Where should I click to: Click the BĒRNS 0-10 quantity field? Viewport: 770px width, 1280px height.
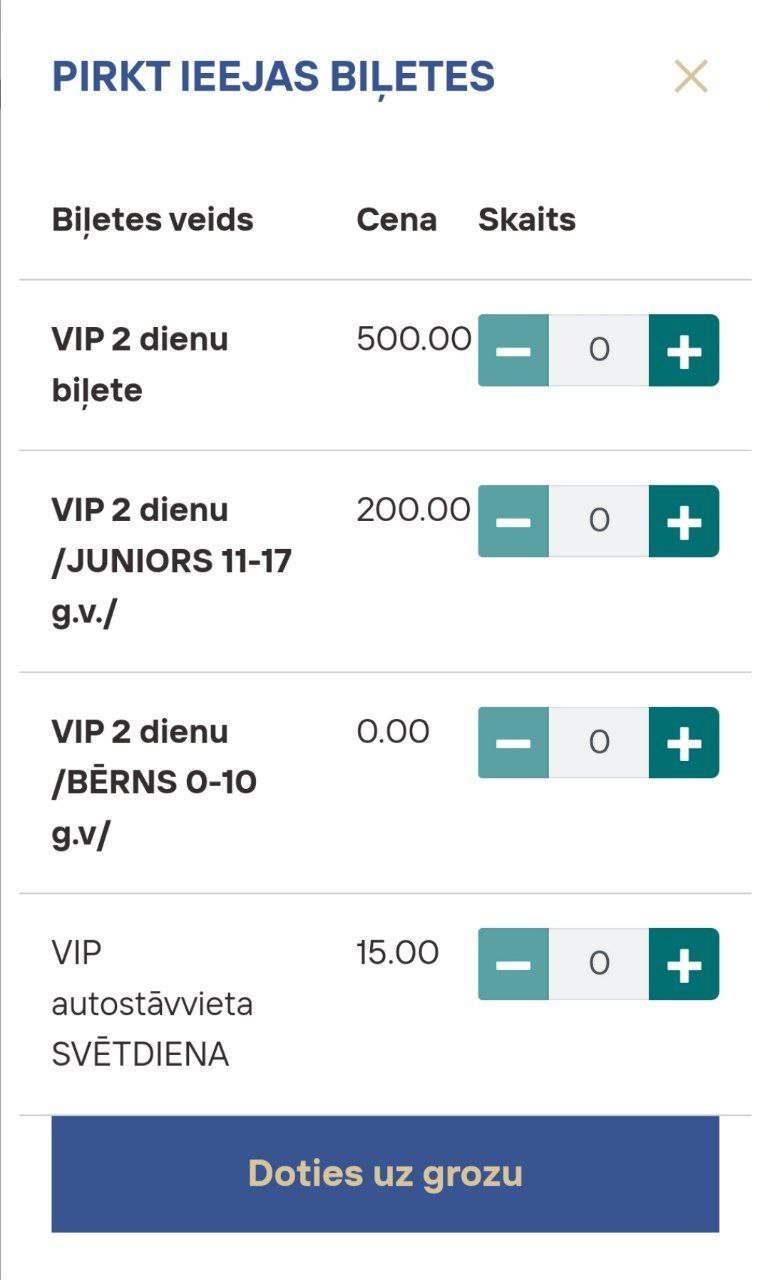click(x=599, y=742)
